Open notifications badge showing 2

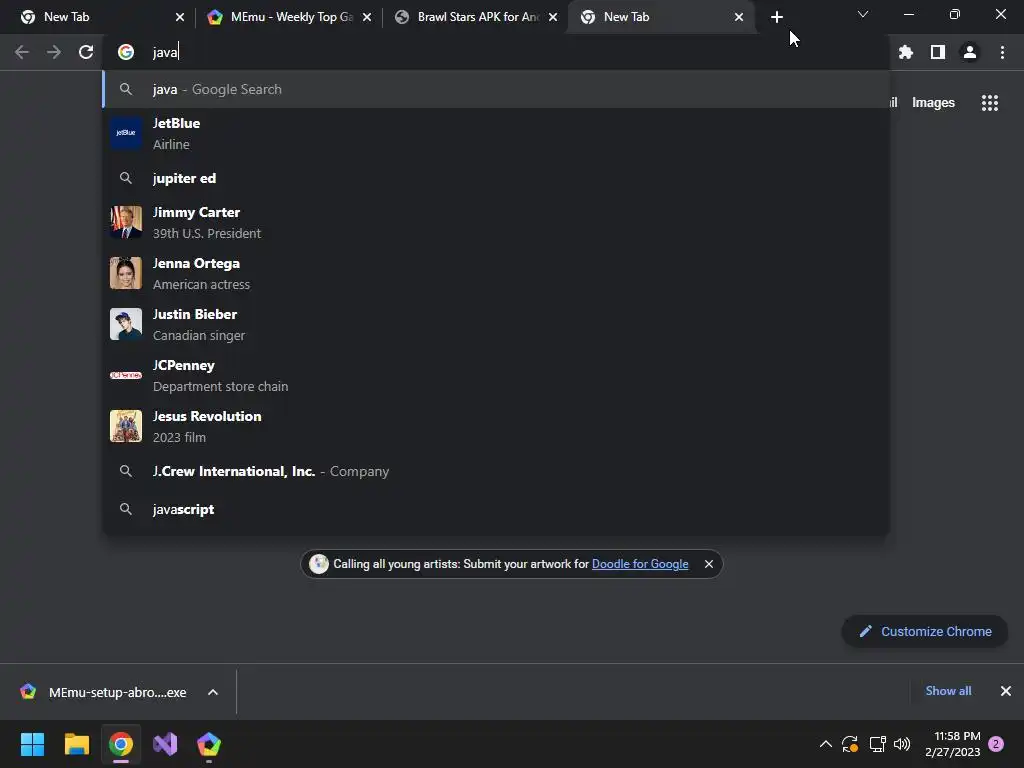point(996,744)
